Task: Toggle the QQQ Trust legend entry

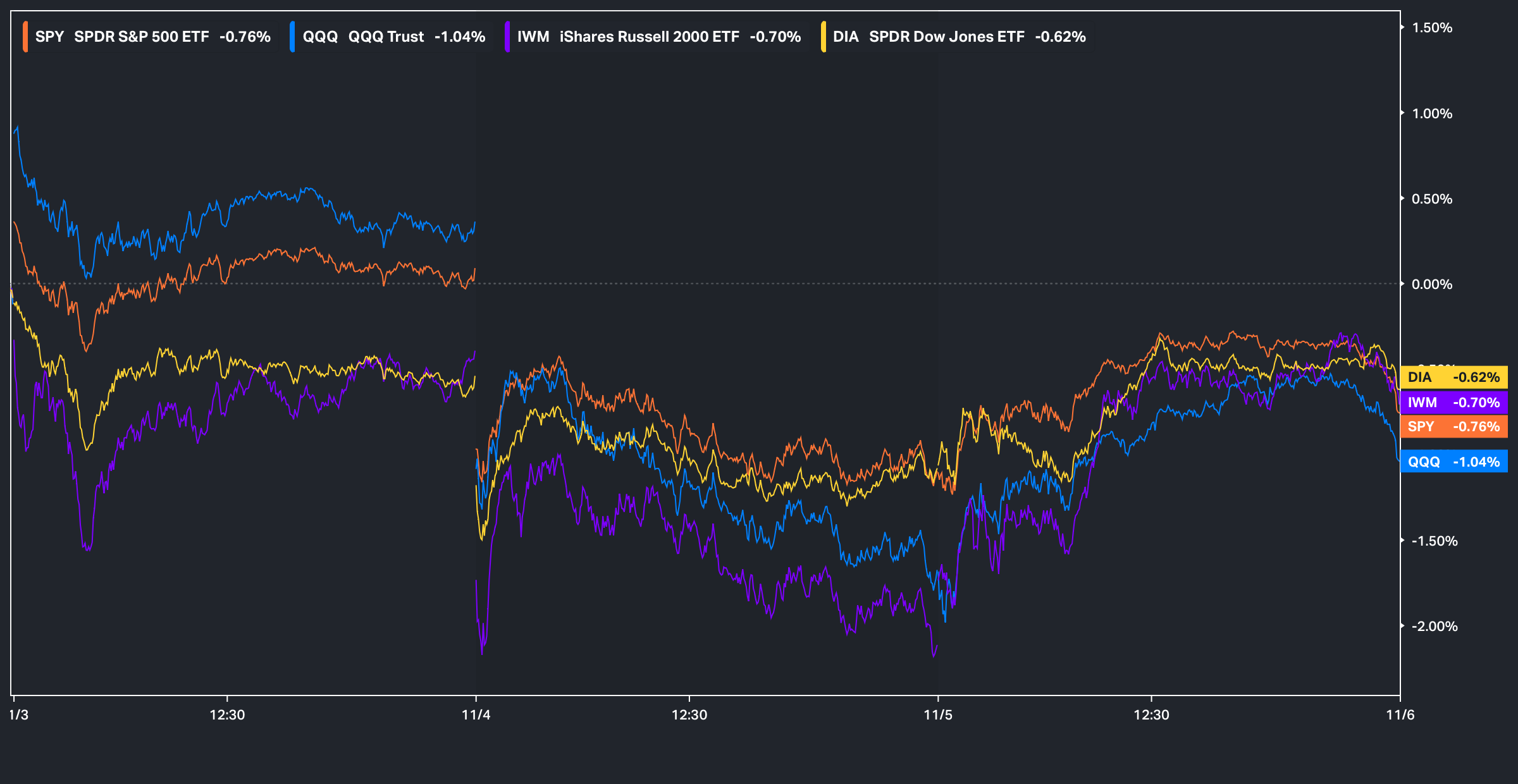Action: tap(386, 37)
